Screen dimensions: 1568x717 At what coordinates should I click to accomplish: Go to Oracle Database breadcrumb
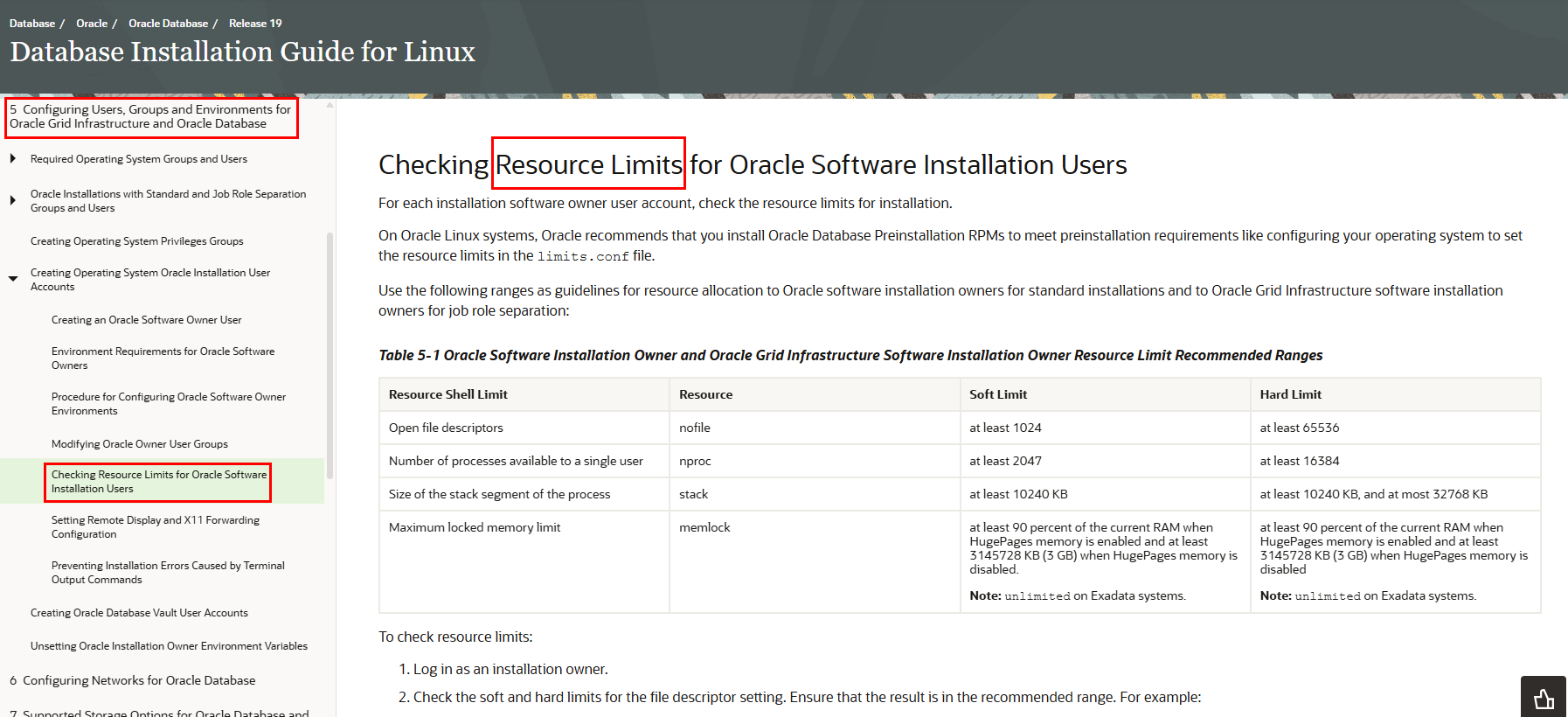(x=168, y=24)
